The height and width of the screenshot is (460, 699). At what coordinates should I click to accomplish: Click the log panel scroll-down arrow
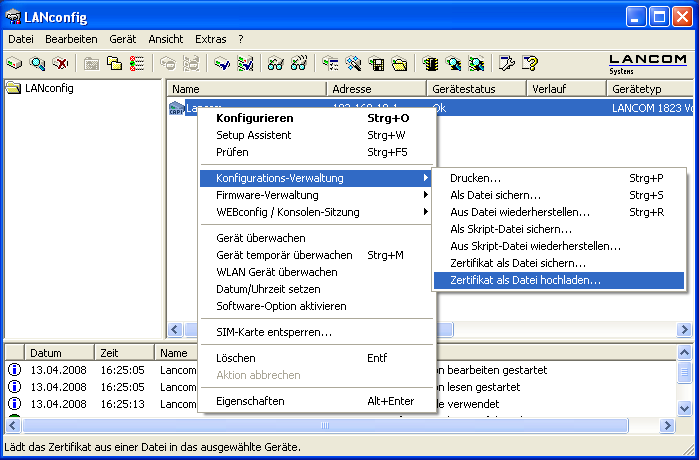(685, 407)
